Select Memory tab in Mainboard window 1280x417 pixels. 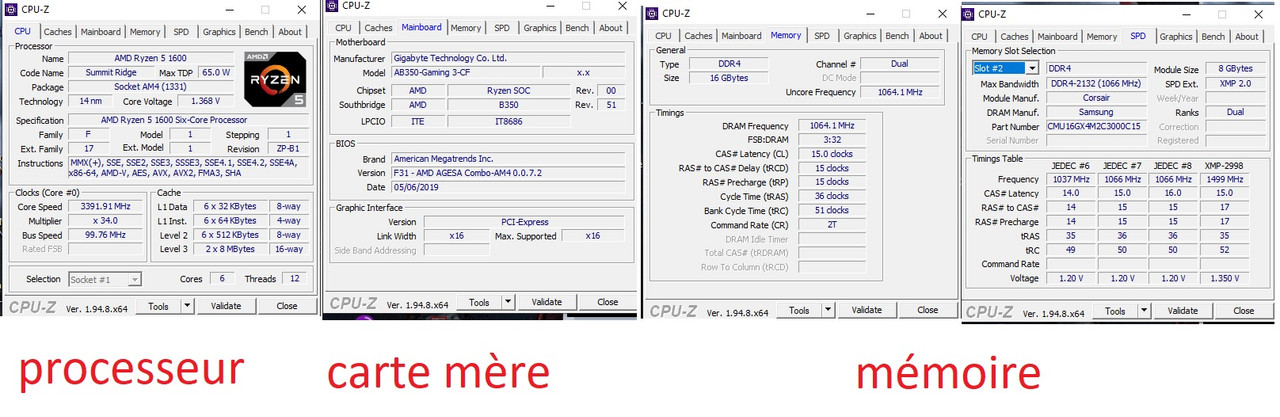tap(465, 28)
